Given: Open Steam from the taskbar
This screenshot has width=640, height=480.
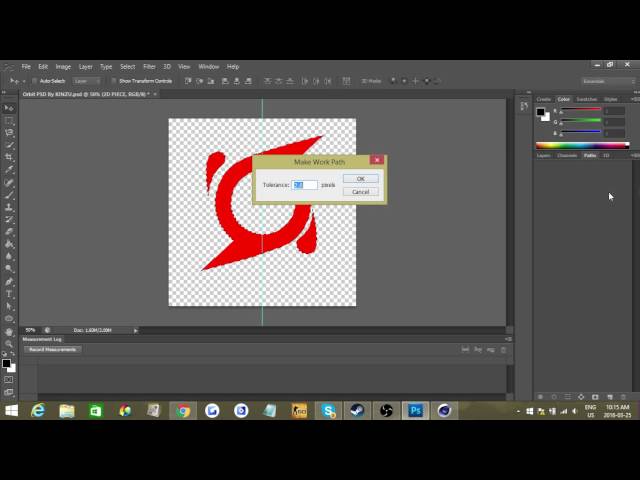Looking at the screenshot, I should pos(357,410).
